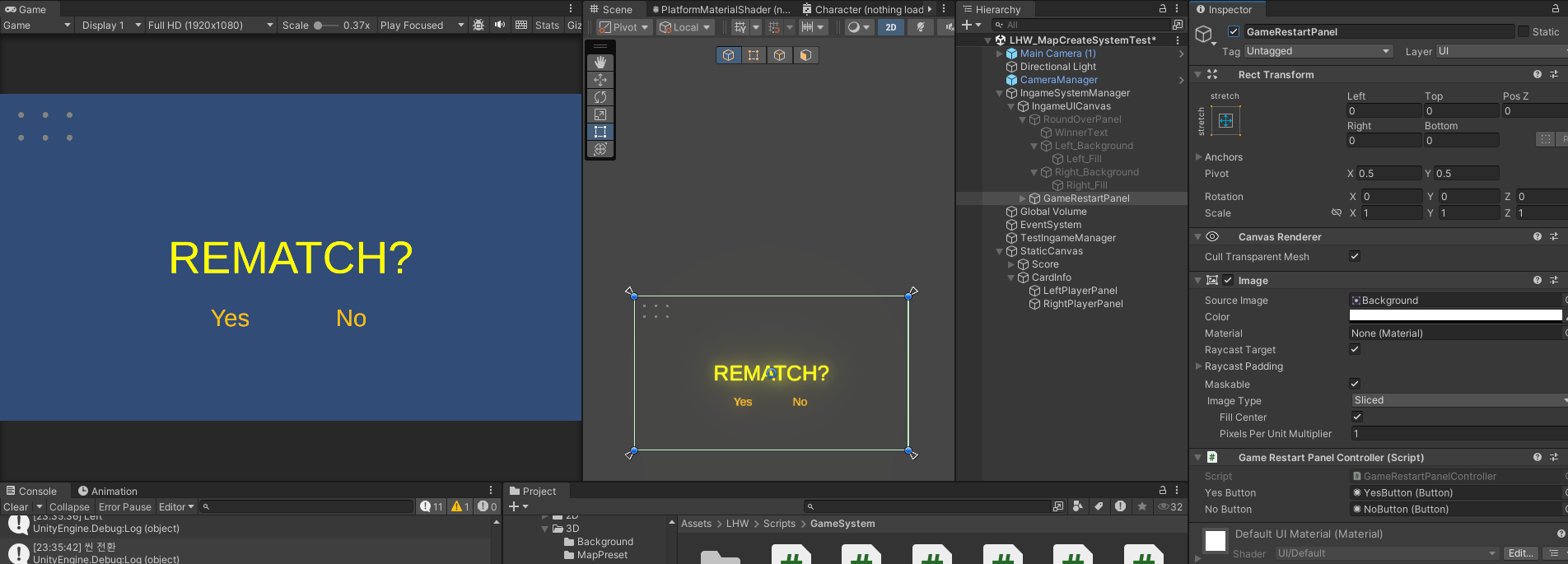Click the warning count filter in Console
1568x564 pixels.
460,506
